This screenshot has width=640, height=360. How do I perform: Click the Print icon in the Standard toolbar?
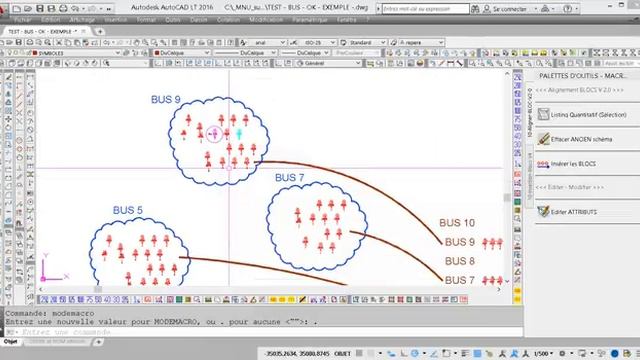(x=30, y=42)
